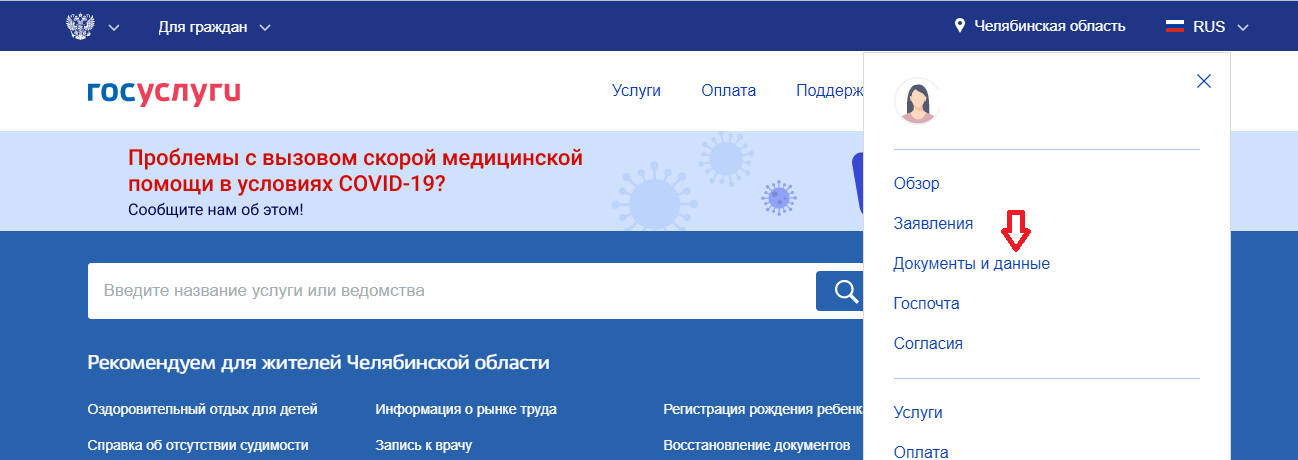This screenshot has height=460, width=1298.
Task: Change region «Челябинская область»
Action: pyautogui.click(x=1050, y=27)
